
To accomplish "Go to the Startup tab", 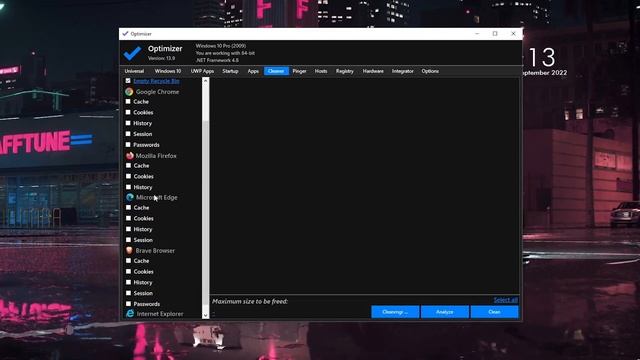I will pos(230,71).
